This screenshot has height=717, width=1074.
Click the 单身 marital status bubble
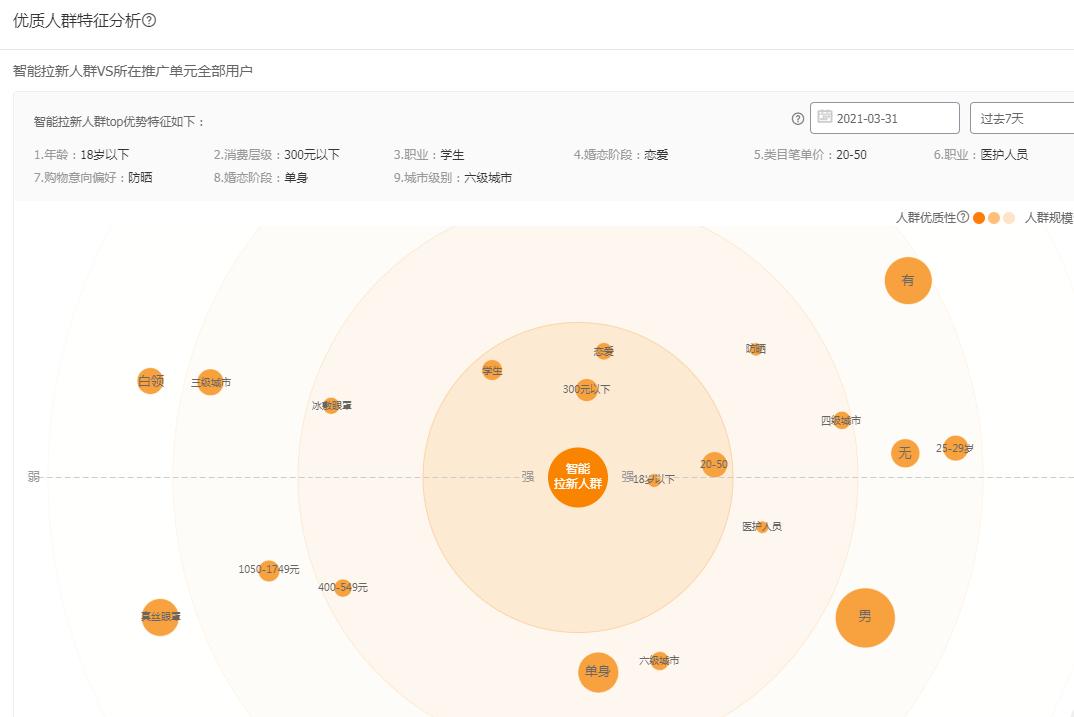pyautogui.click(x=598, y=672)
